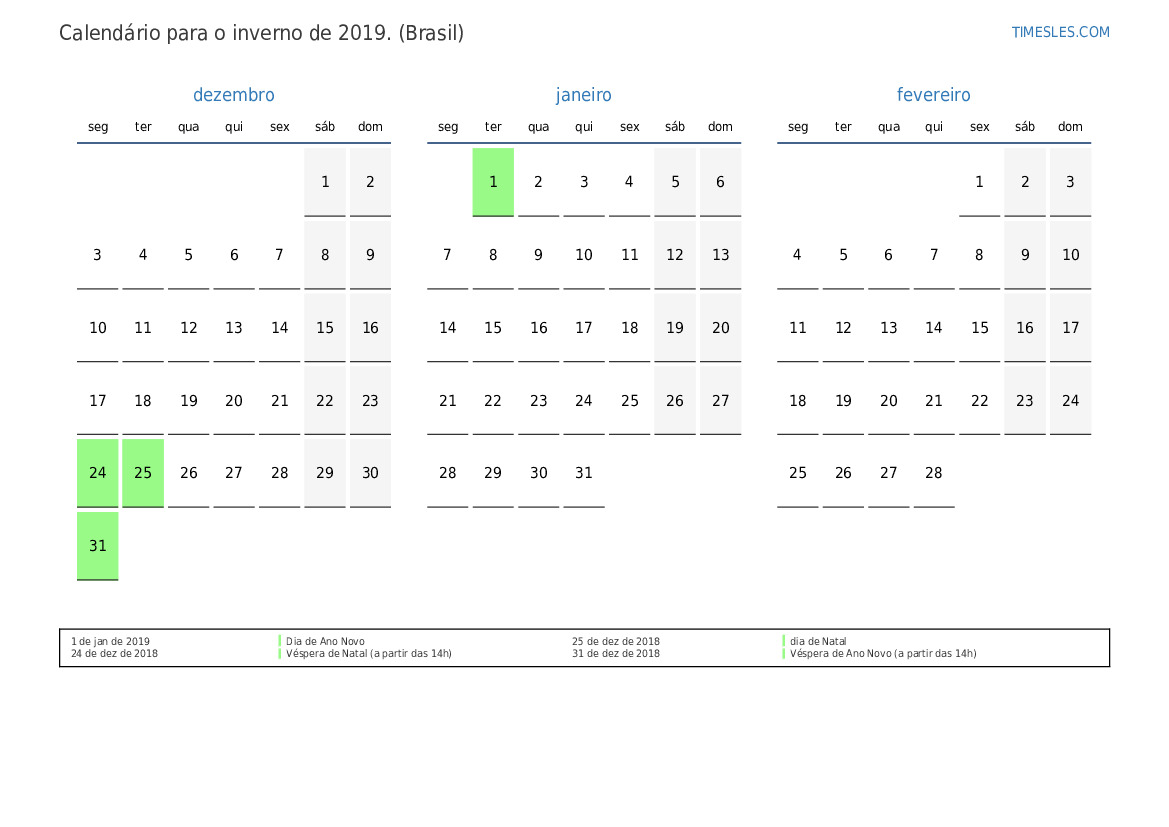Select December 19 in dezembro
This screenshot has width=1169, height=827.
click(x=189, y=401)
